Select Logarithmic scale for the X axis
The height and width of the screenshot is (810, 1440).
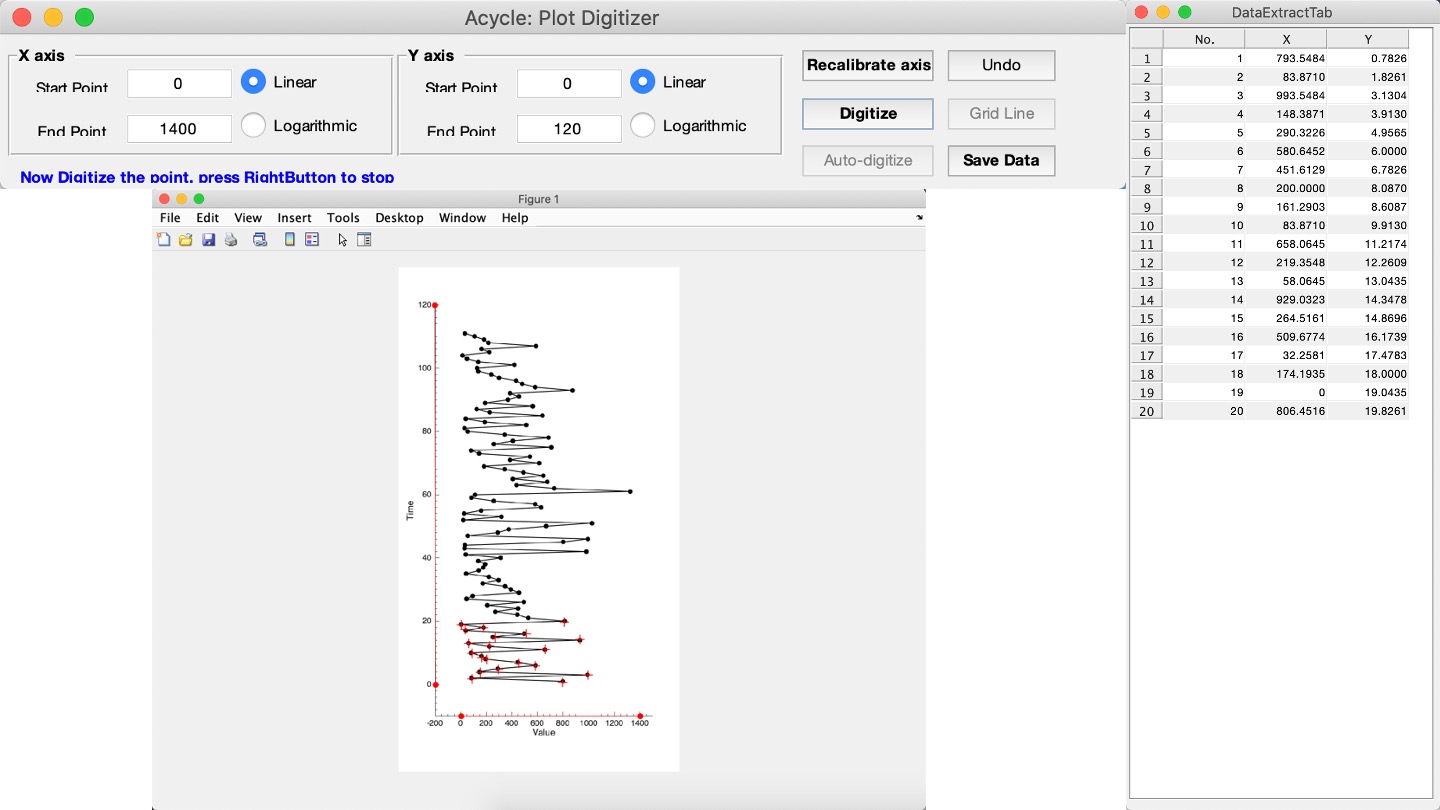[x=254, y=125]
